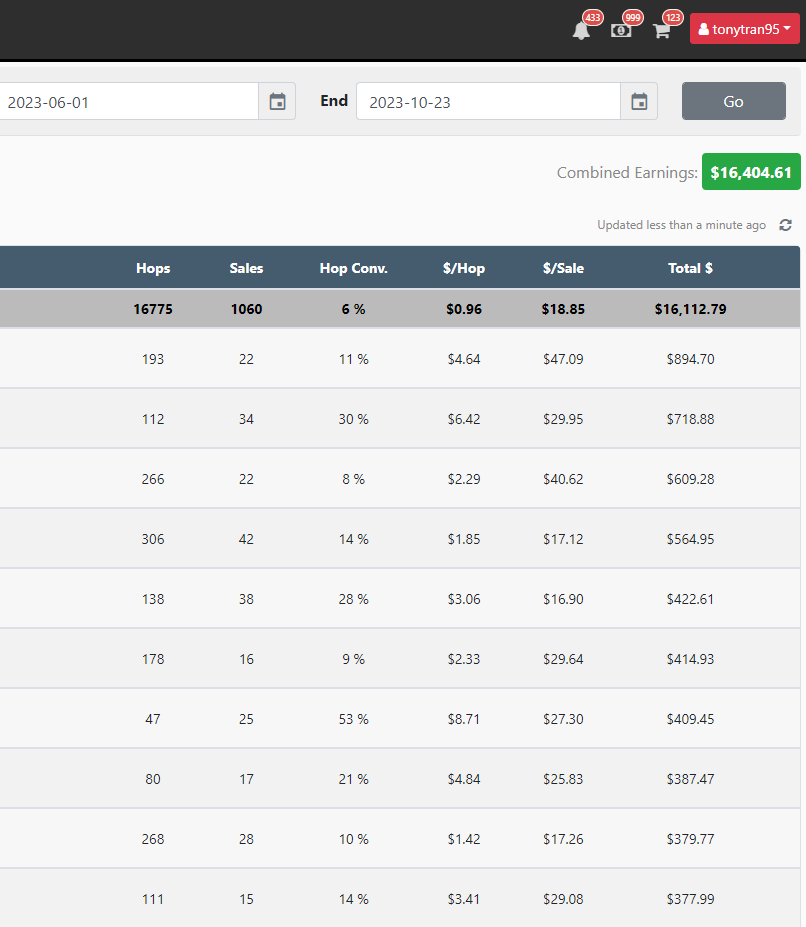Click the 433 notification count badge

[593, 17]
